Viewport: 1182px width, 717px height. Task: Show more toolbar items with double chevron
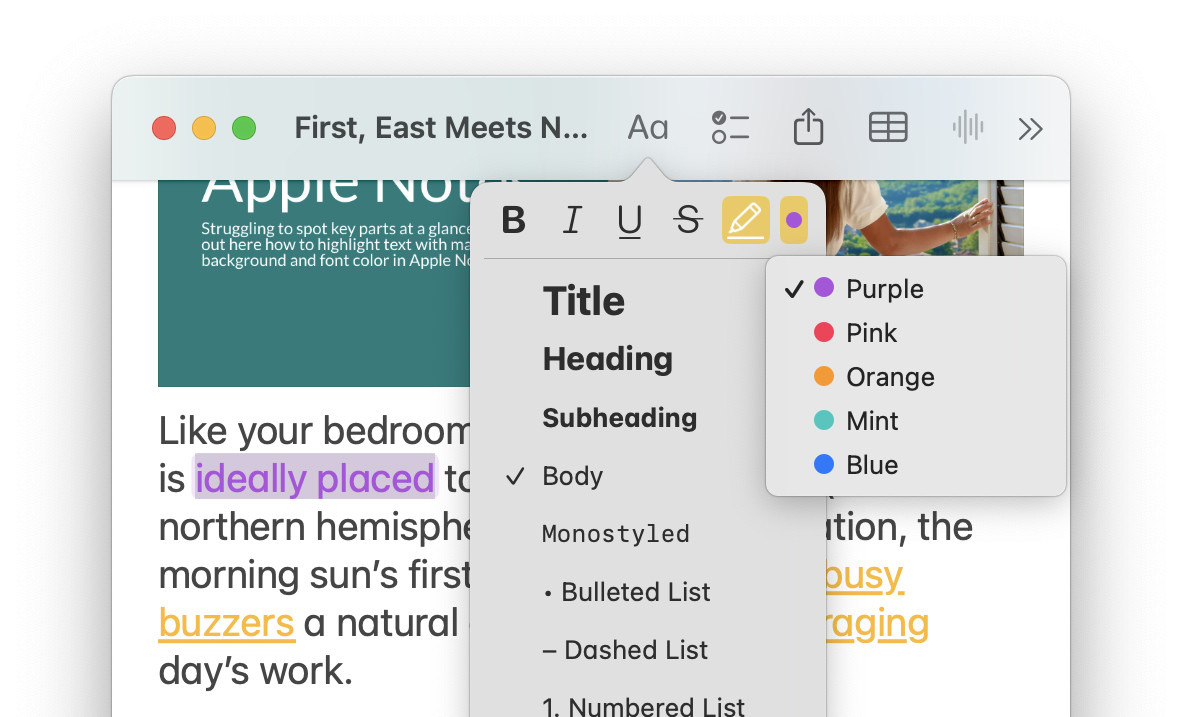point(1030,129)
